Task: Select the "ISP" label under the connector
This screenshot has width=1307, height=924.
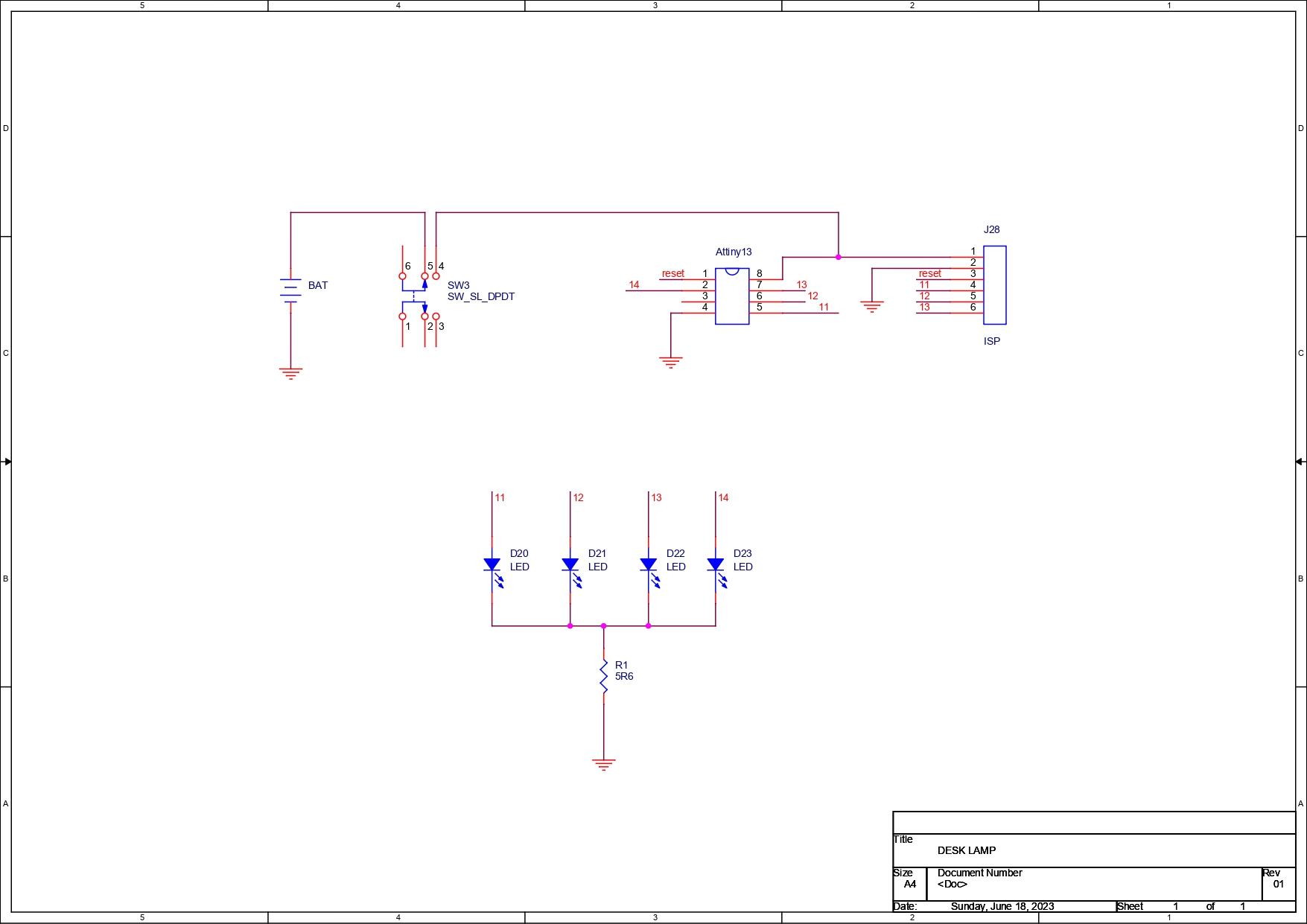Action: pos(992,341)
